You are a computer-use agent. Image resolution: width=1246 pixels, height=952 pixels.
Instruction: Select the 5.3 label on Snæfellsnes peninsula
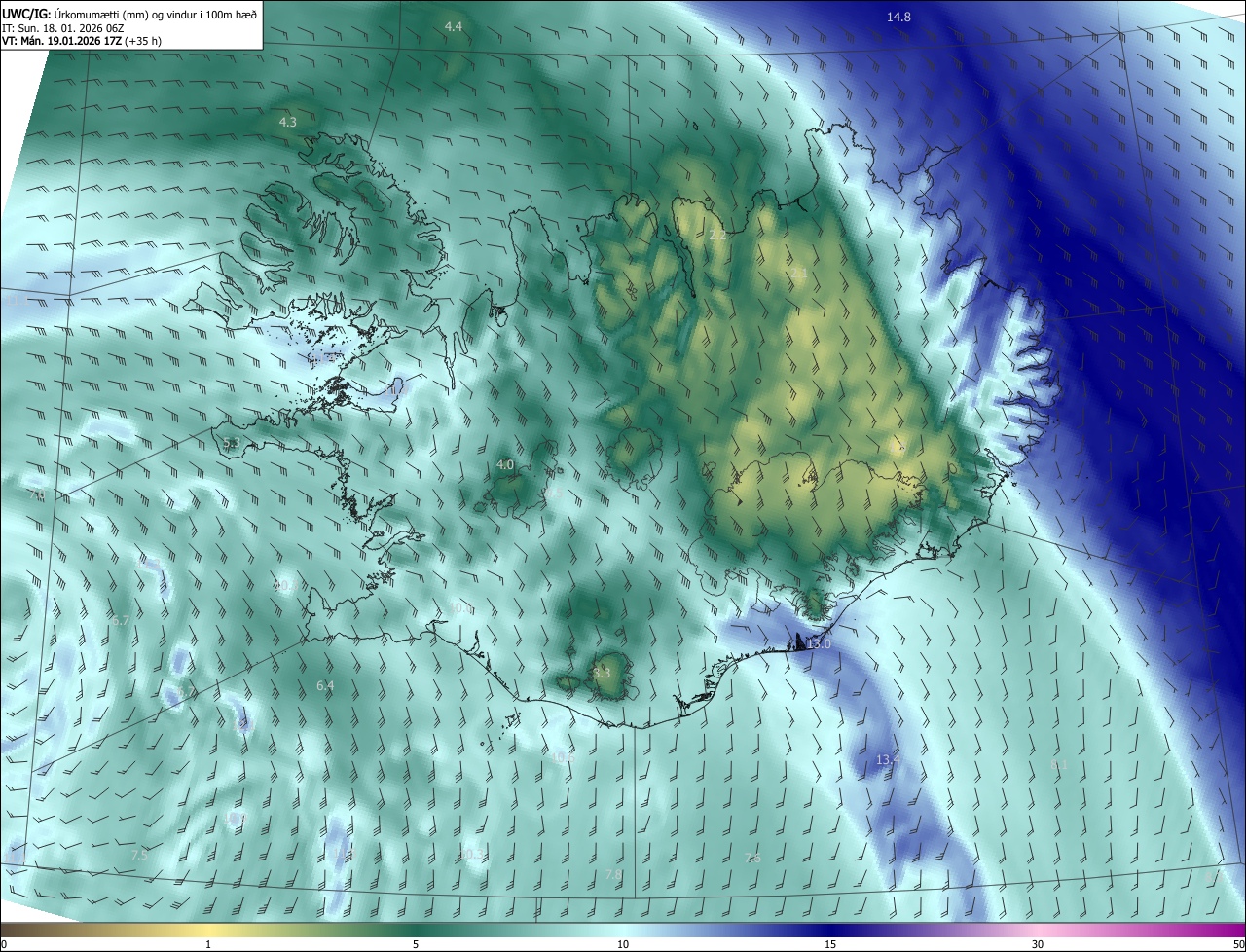[231, 444]
